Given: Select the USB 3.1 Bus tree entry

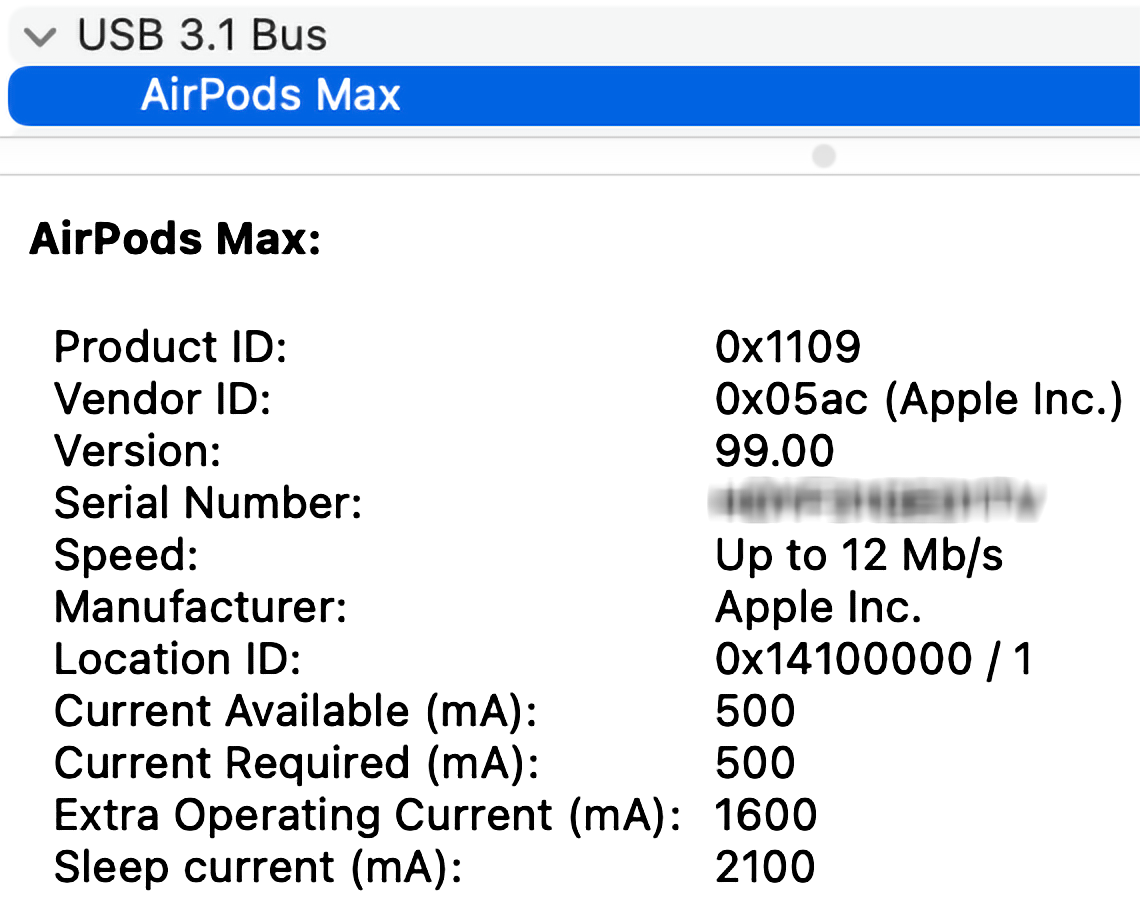Looking at the screenshot, I should 202,36.
